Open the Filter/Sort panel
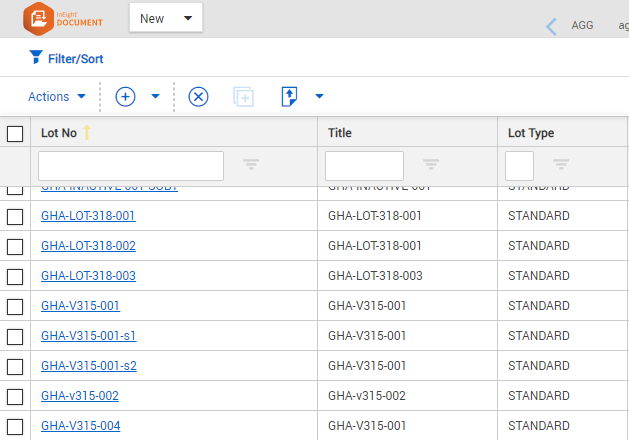The image size is (629, 440). 65,59
